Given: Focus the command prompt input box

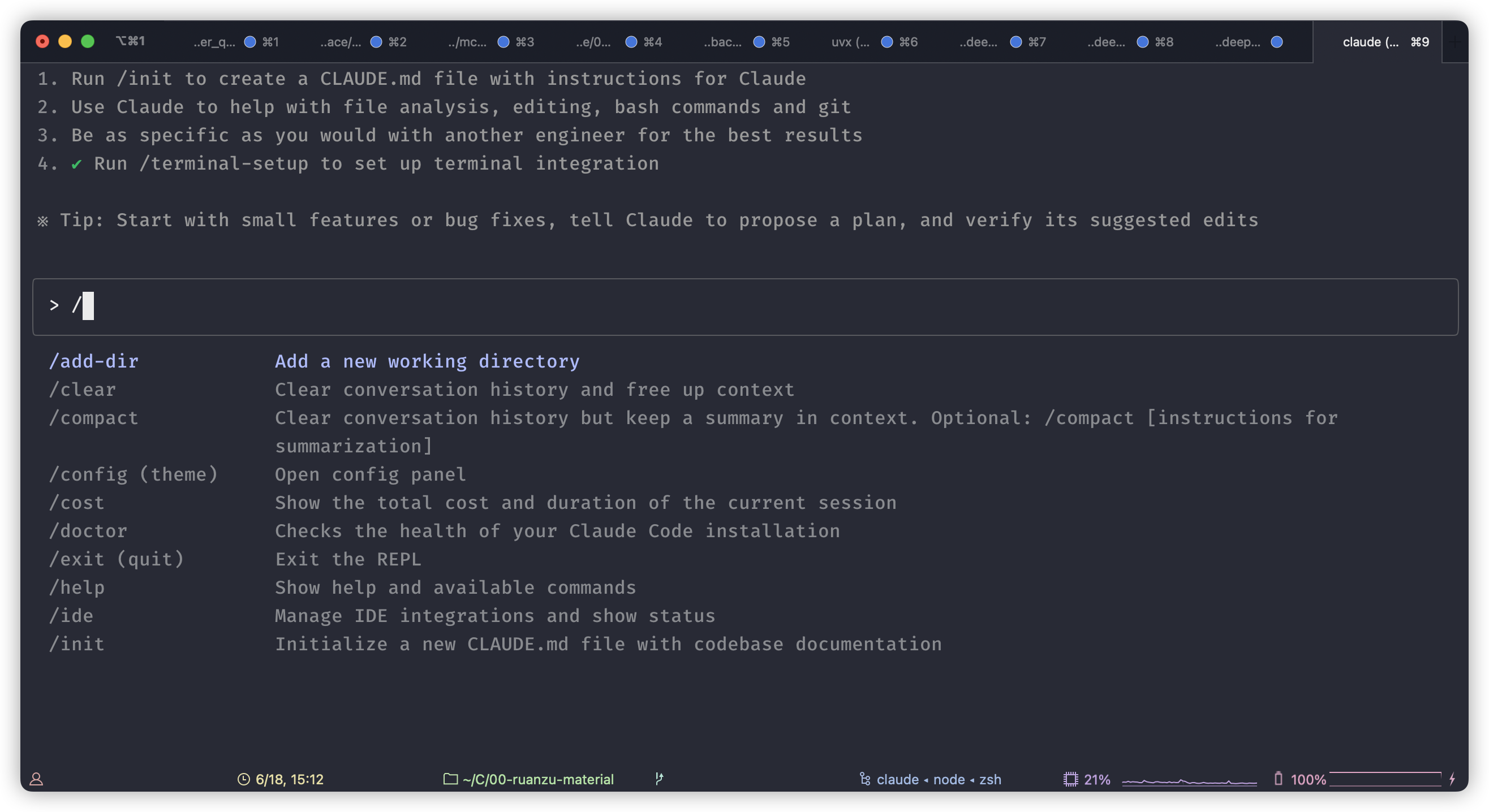Looking at the screenshot, I should [x=744, y=306].
